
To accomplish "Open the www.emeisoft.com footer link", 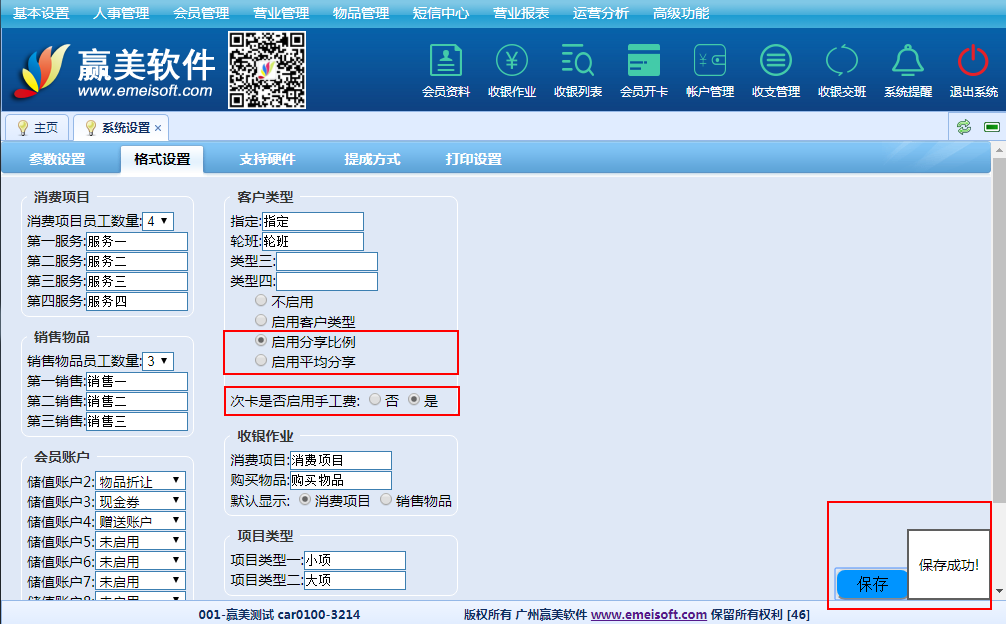I will (x=648, y=614).
